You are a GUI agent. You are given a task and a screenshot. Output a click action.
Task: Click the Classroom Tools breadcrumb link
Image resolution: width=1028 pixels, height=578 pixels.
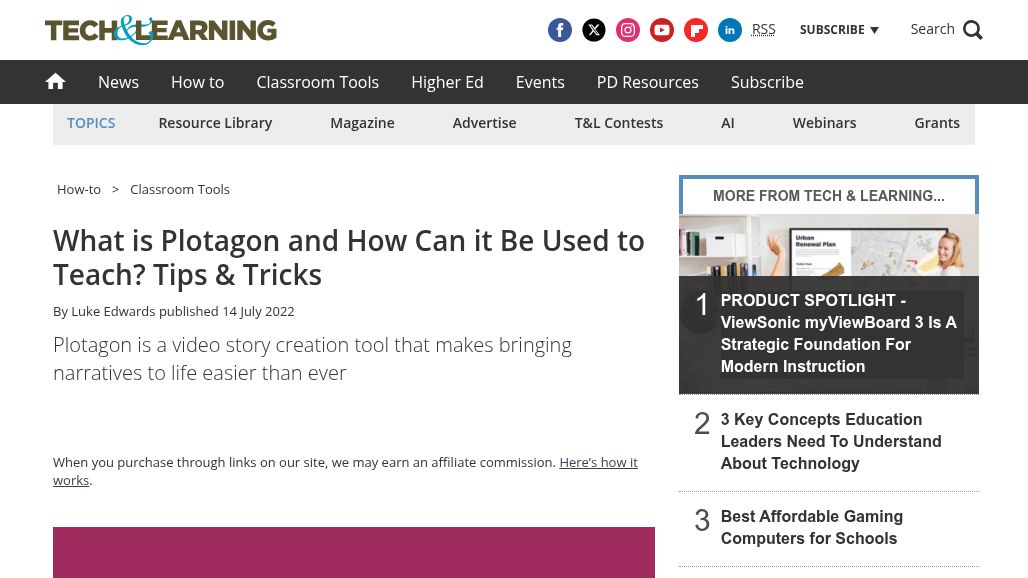pos(180,189)
